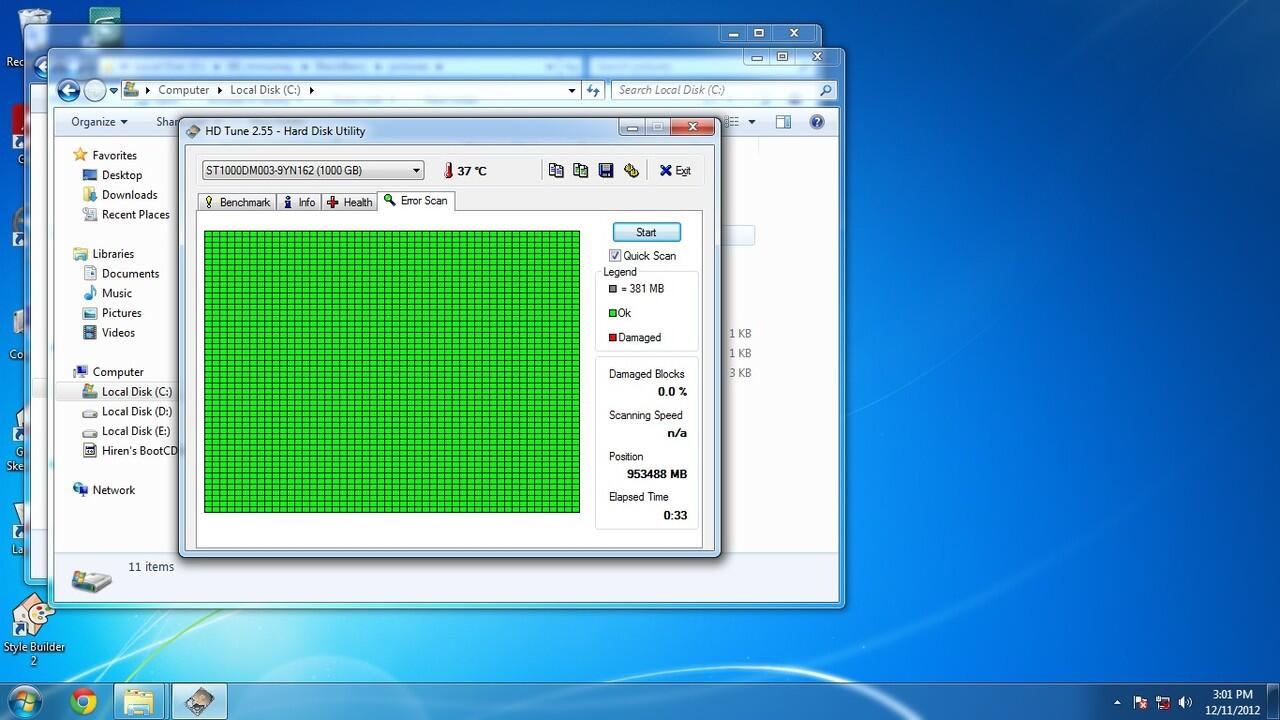
Task: Expand breadcrumb arrow after Computer
Action: tap(220, 90)
